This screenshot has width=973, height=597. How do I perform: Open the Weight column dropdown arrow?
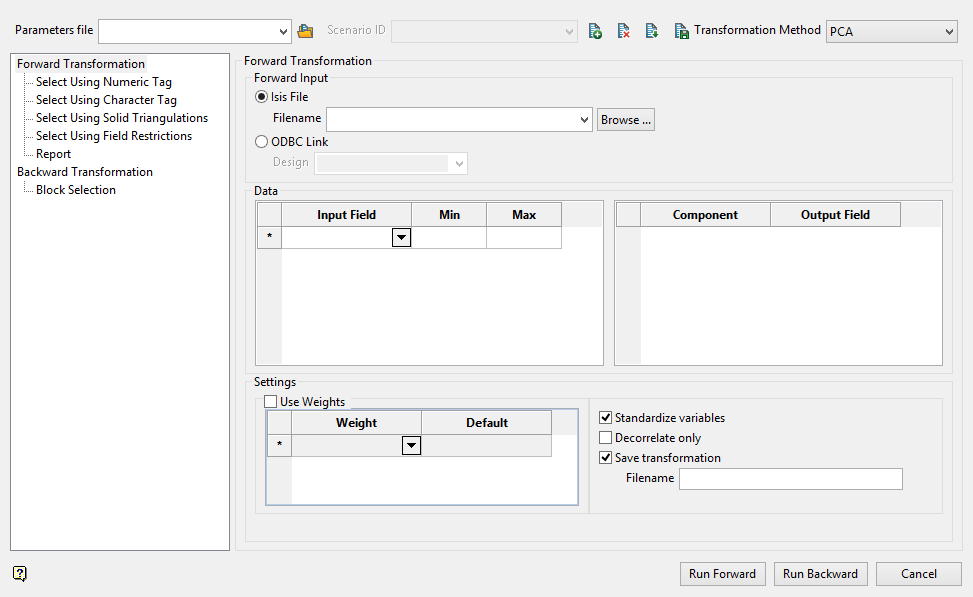411,446
